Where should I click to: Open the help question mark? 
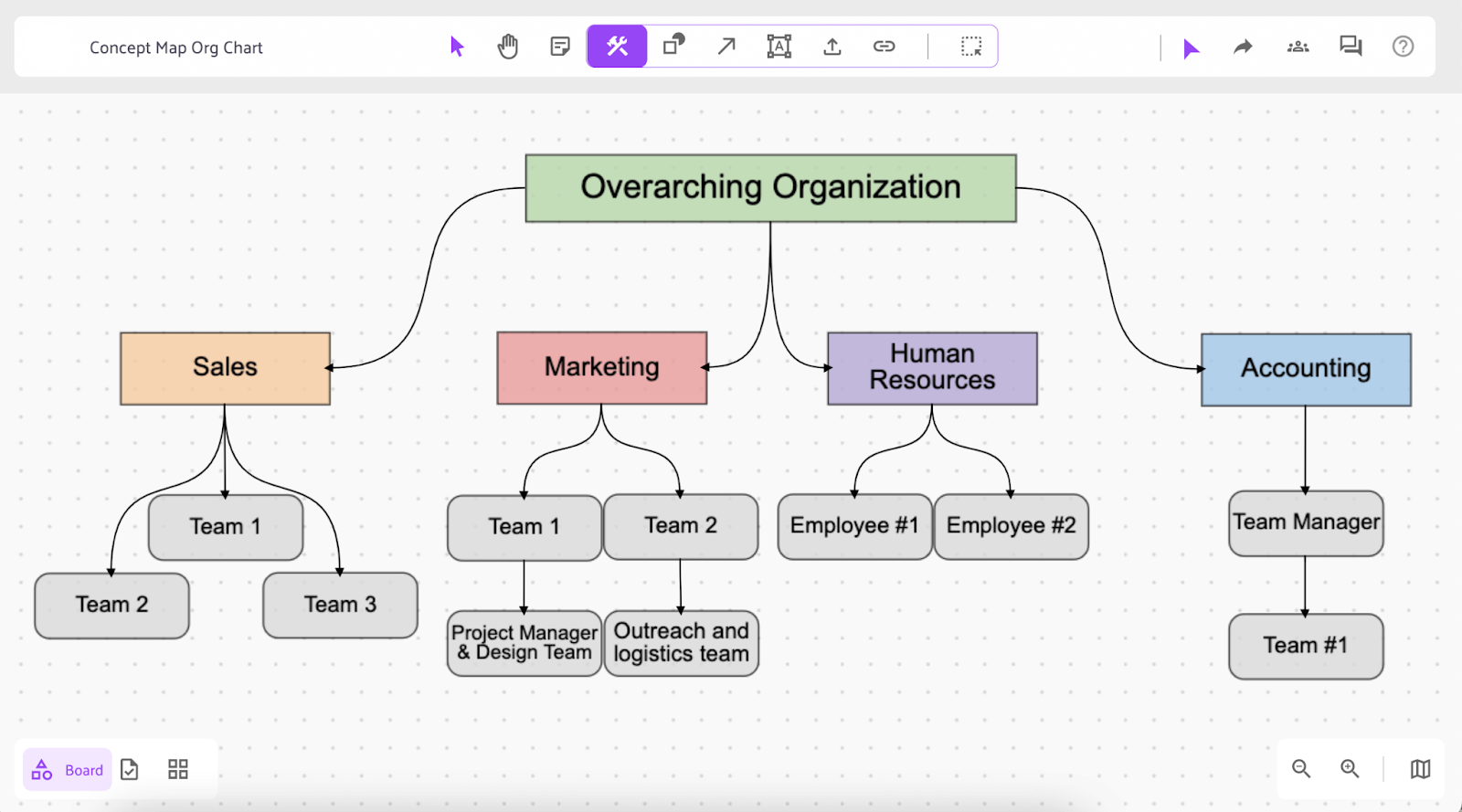pos(1403,46)
